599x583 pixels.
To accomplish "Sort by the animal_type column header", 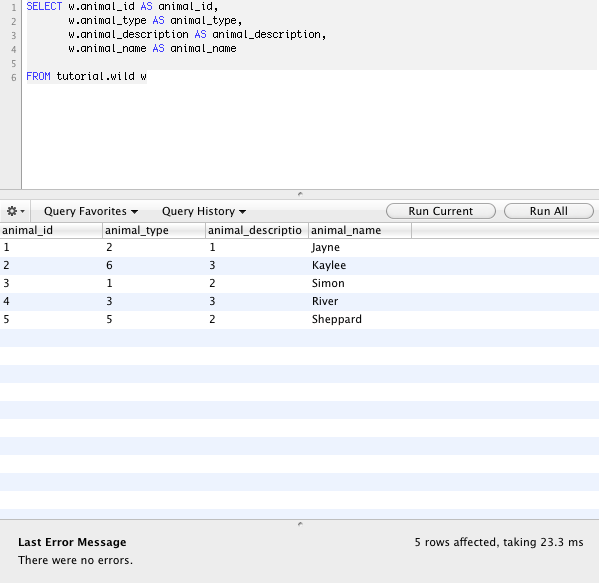I will [x=154, y=230].
